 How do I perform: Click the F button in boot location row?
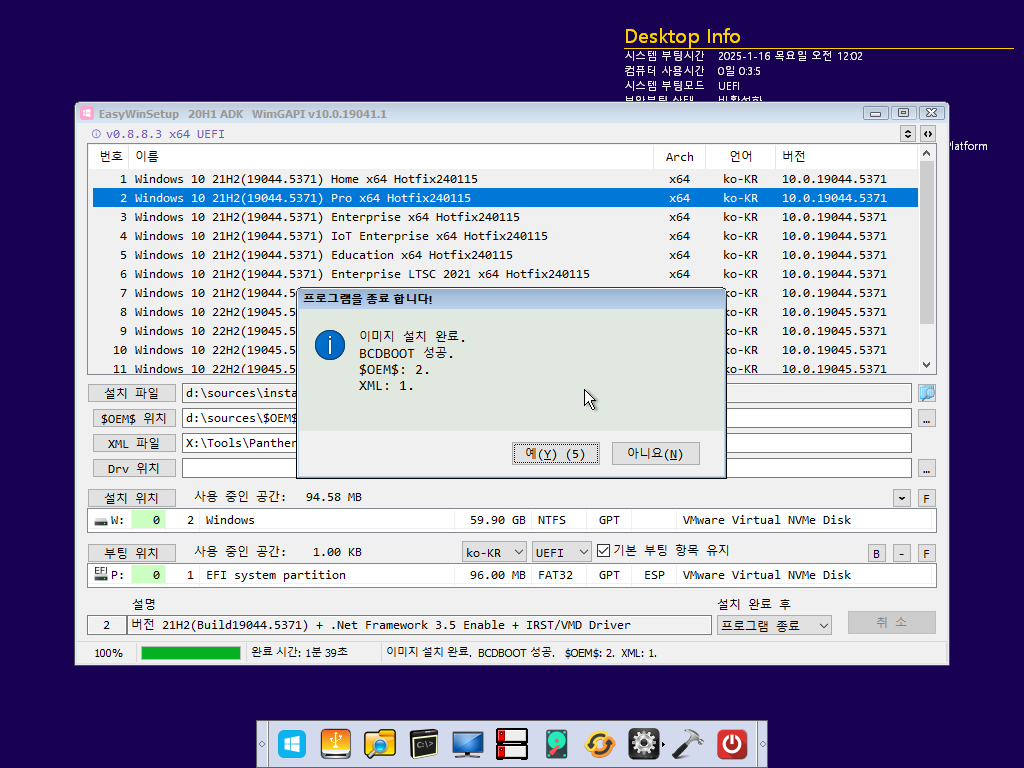926,553
